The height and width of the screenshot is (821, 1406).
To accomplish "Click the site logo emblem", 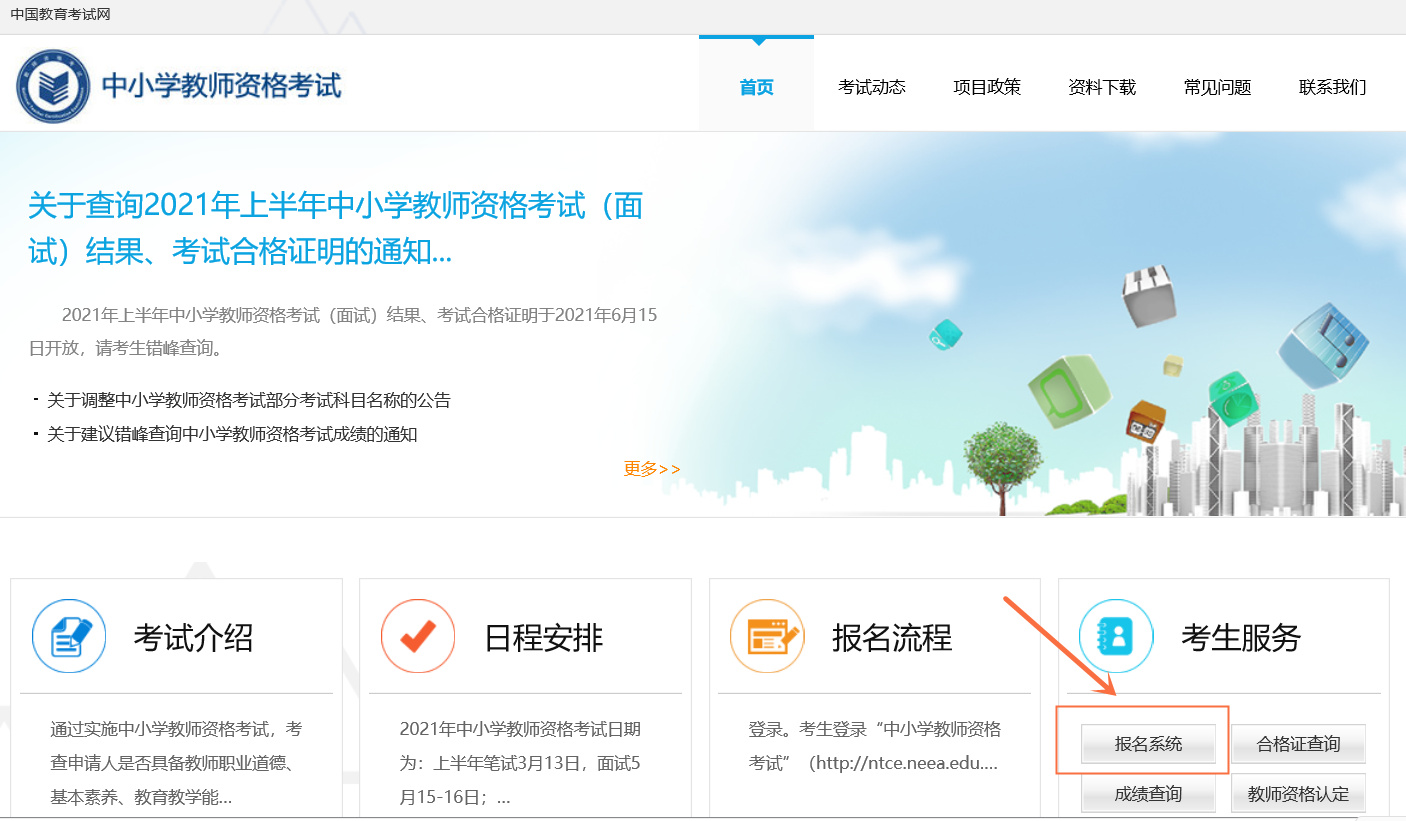I will [x=52, y=86].
